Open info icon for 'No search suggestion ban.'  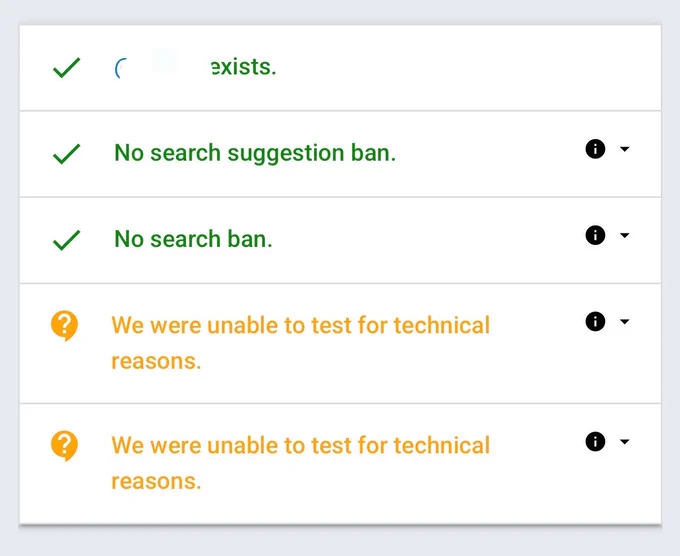pyautogui.click(x=595, y=149)
